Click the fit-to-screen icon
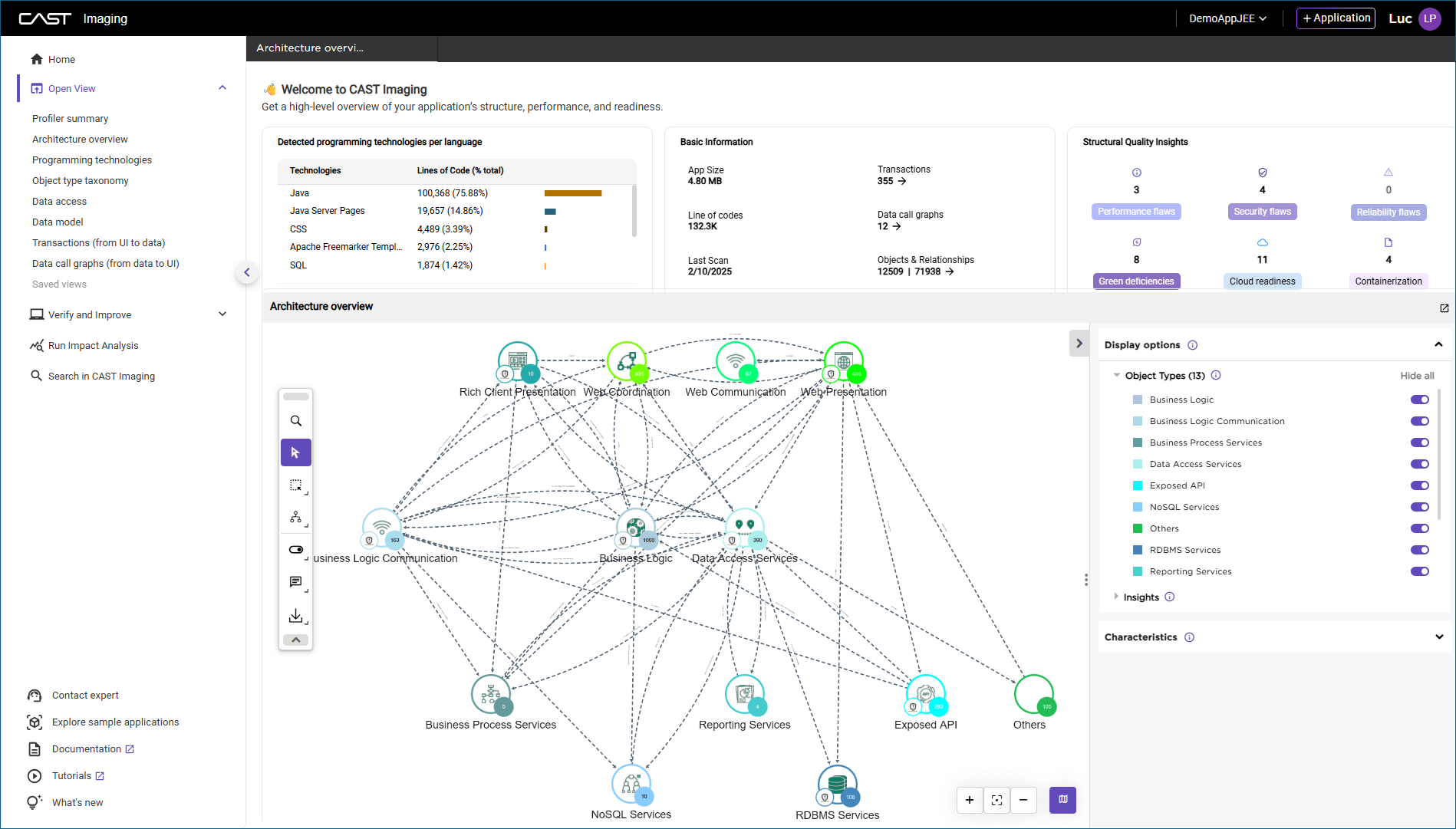 pyautogui.click(x=996, y=800)
